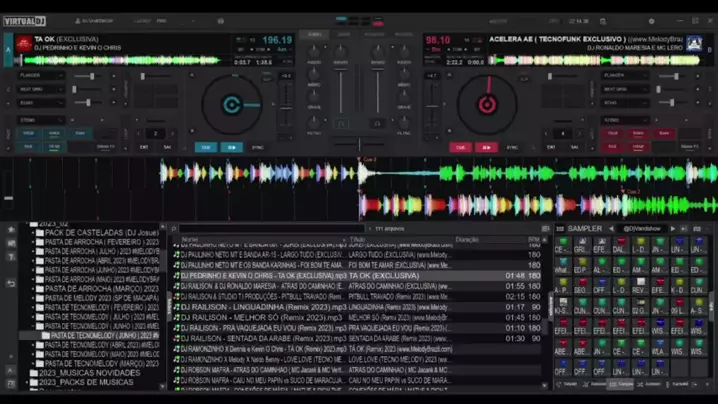
Task: Click the search field magnifier icon
Action: click(174, 229)
